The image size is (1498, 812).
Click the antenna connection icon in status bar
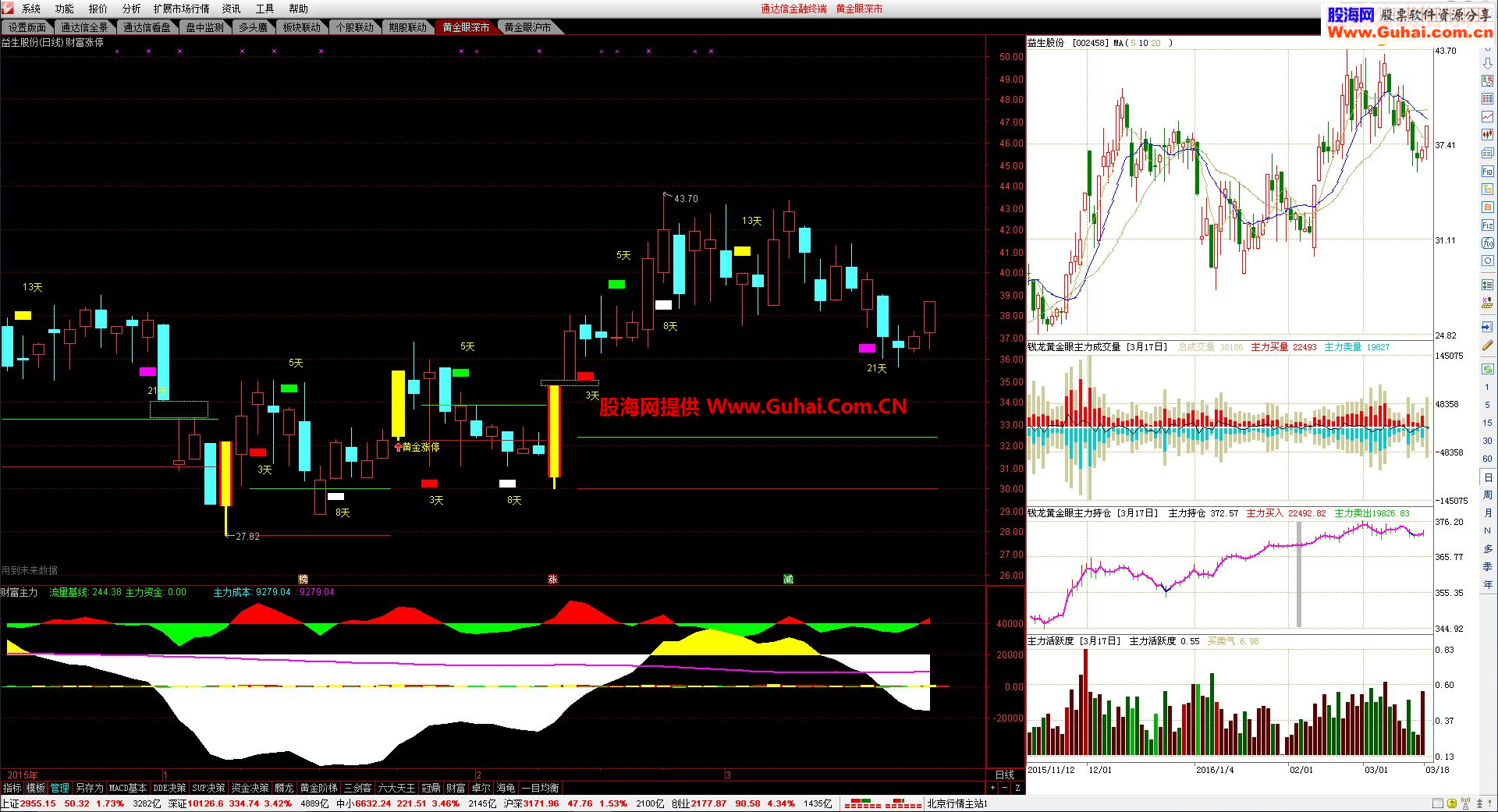tap(1465, 803)
